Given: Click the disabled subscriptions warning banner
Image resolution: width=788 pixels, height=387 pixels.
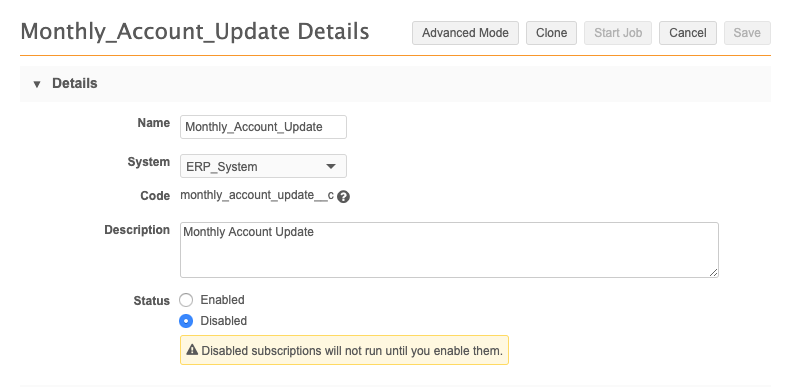Looking at the screenshot, I should click(344, 350).
